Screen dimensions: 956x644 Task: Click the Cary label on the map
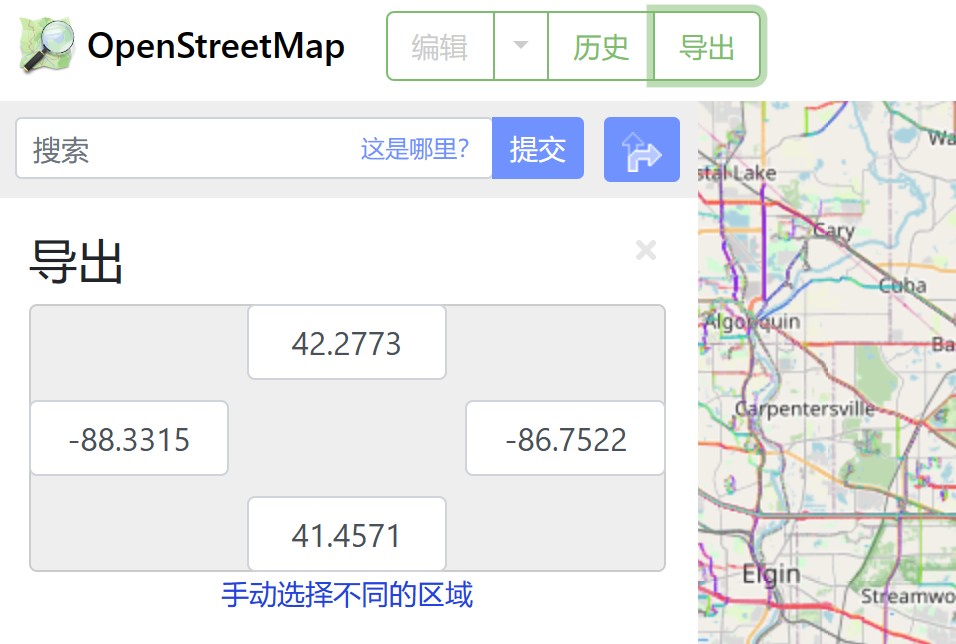pyautogui.click(x=833, y=231)
